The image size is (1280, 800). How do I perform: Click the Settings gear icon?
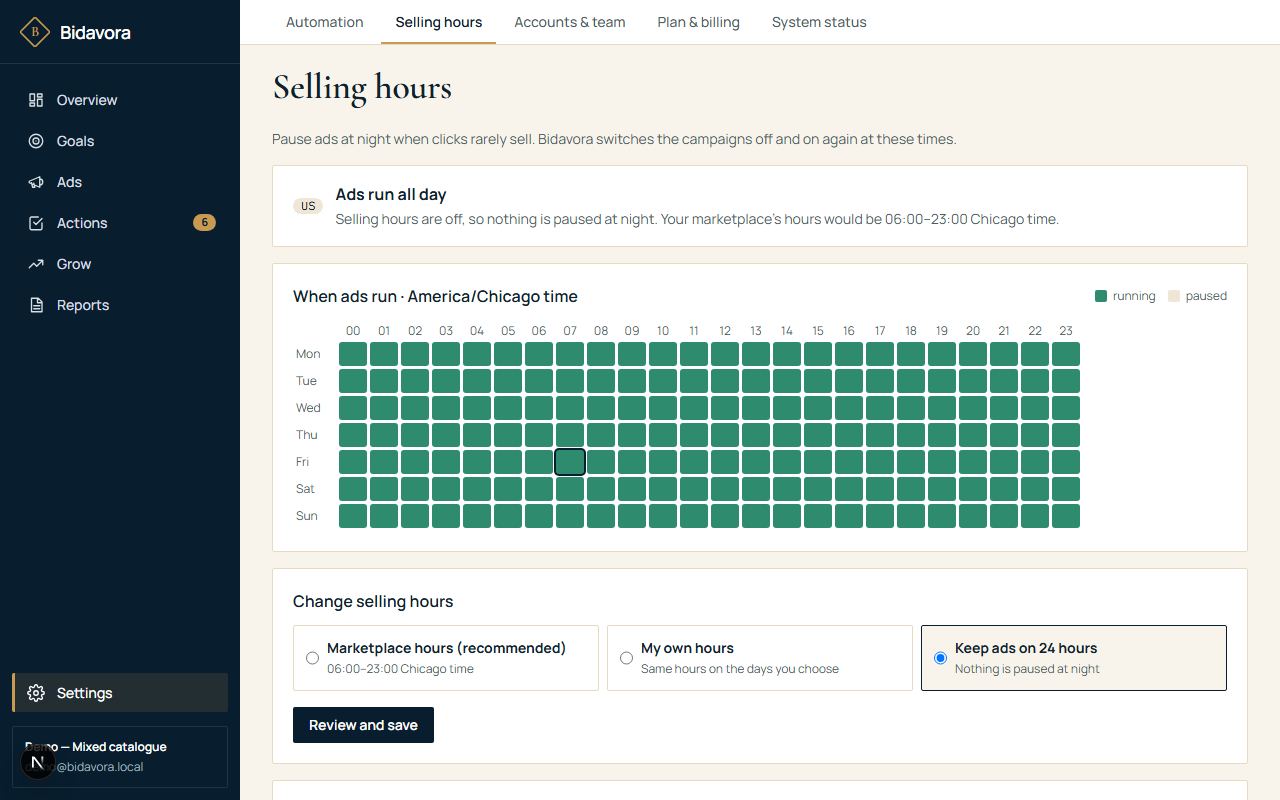point(36,693)
